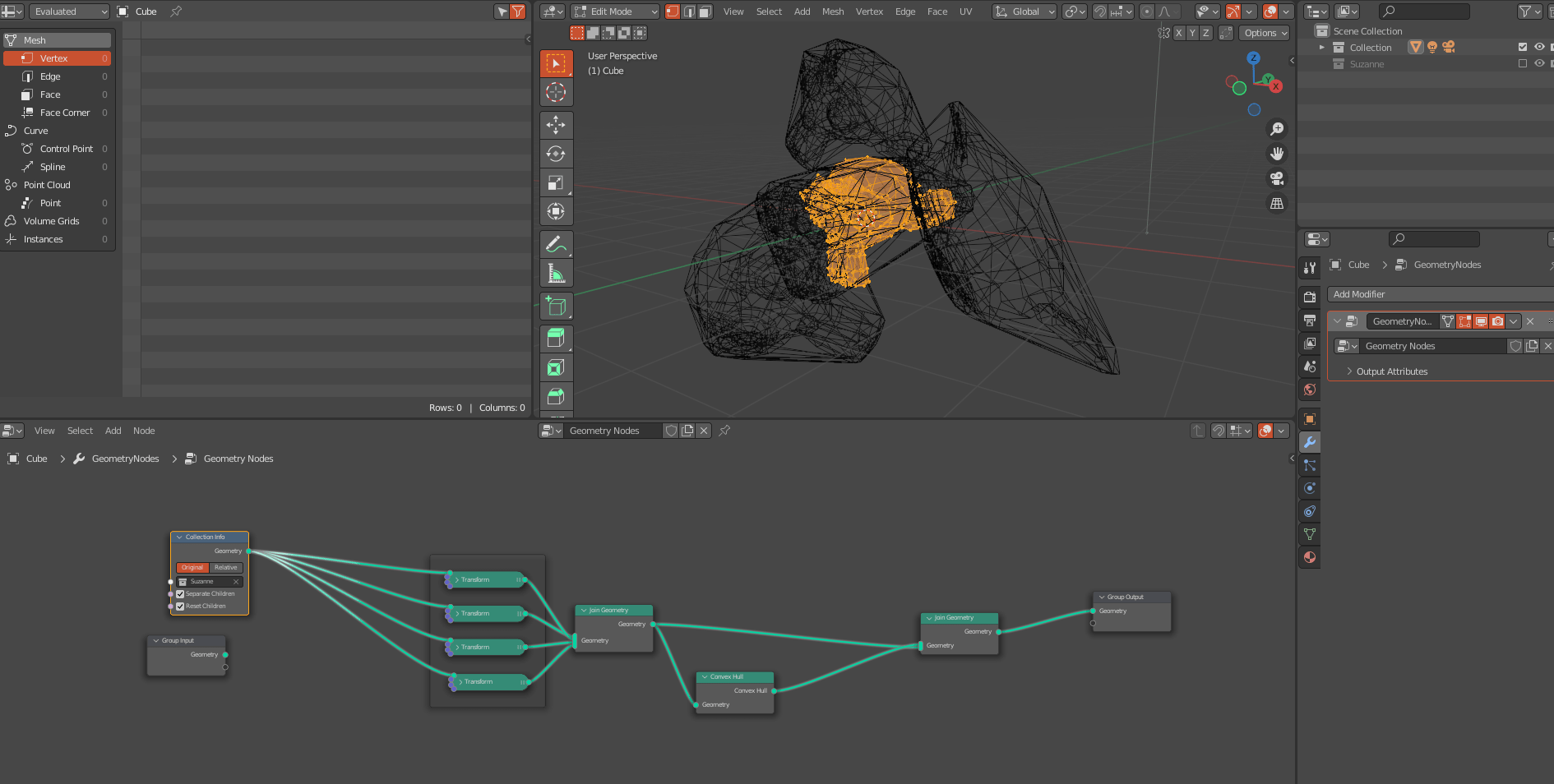Screen dimensions: 1554x784
Task: Open the Edit Mode dropdown
Action: [x=614, y=12]
